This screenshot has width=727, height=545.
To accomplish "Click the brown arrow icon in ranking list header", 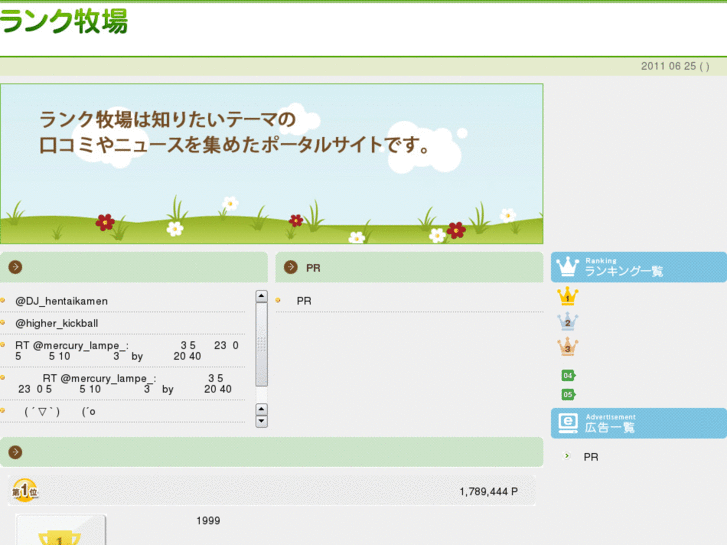I will click(x=15, y=452).
